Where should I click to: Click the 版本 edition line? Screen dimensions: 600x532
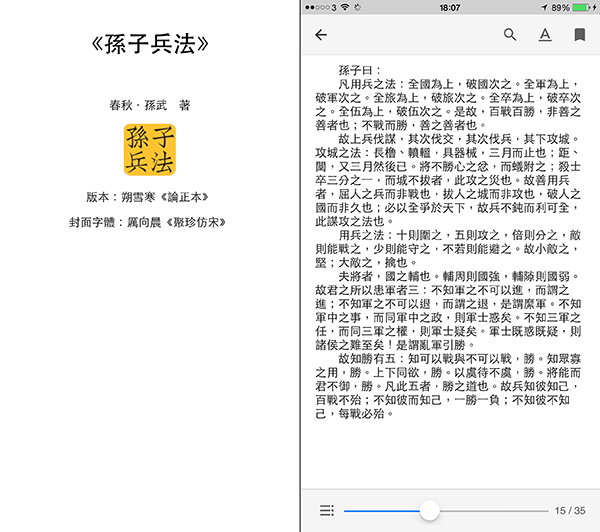point(147,197)
